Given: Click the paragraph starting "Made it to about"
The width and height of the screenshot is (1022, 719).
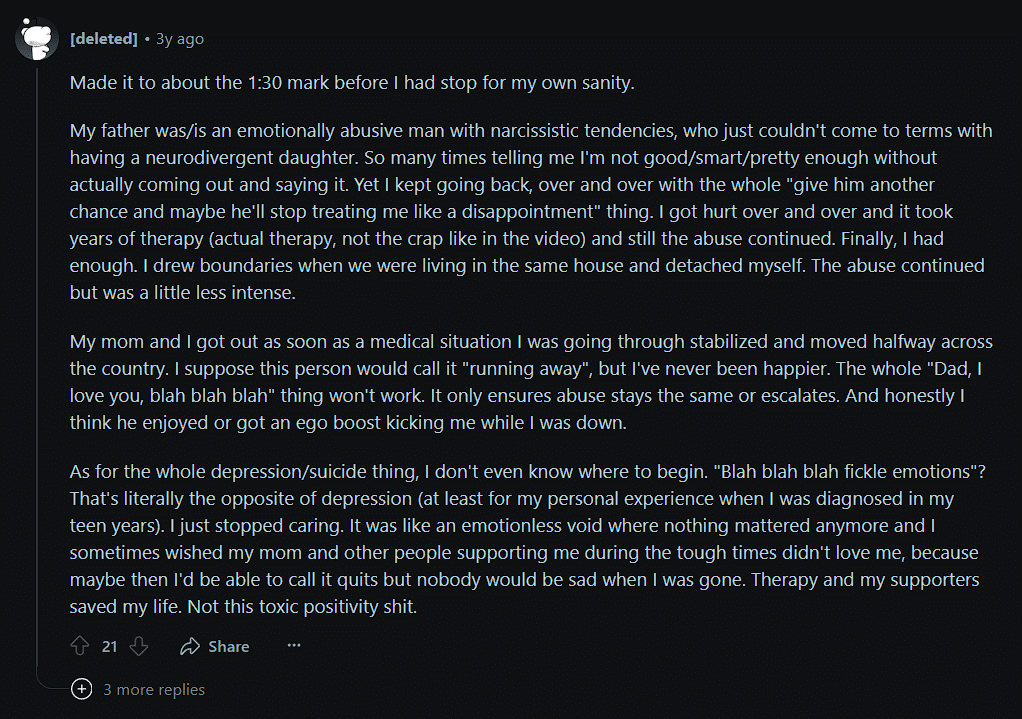Looking at the screenshot, I should click(x=352, y=83).
